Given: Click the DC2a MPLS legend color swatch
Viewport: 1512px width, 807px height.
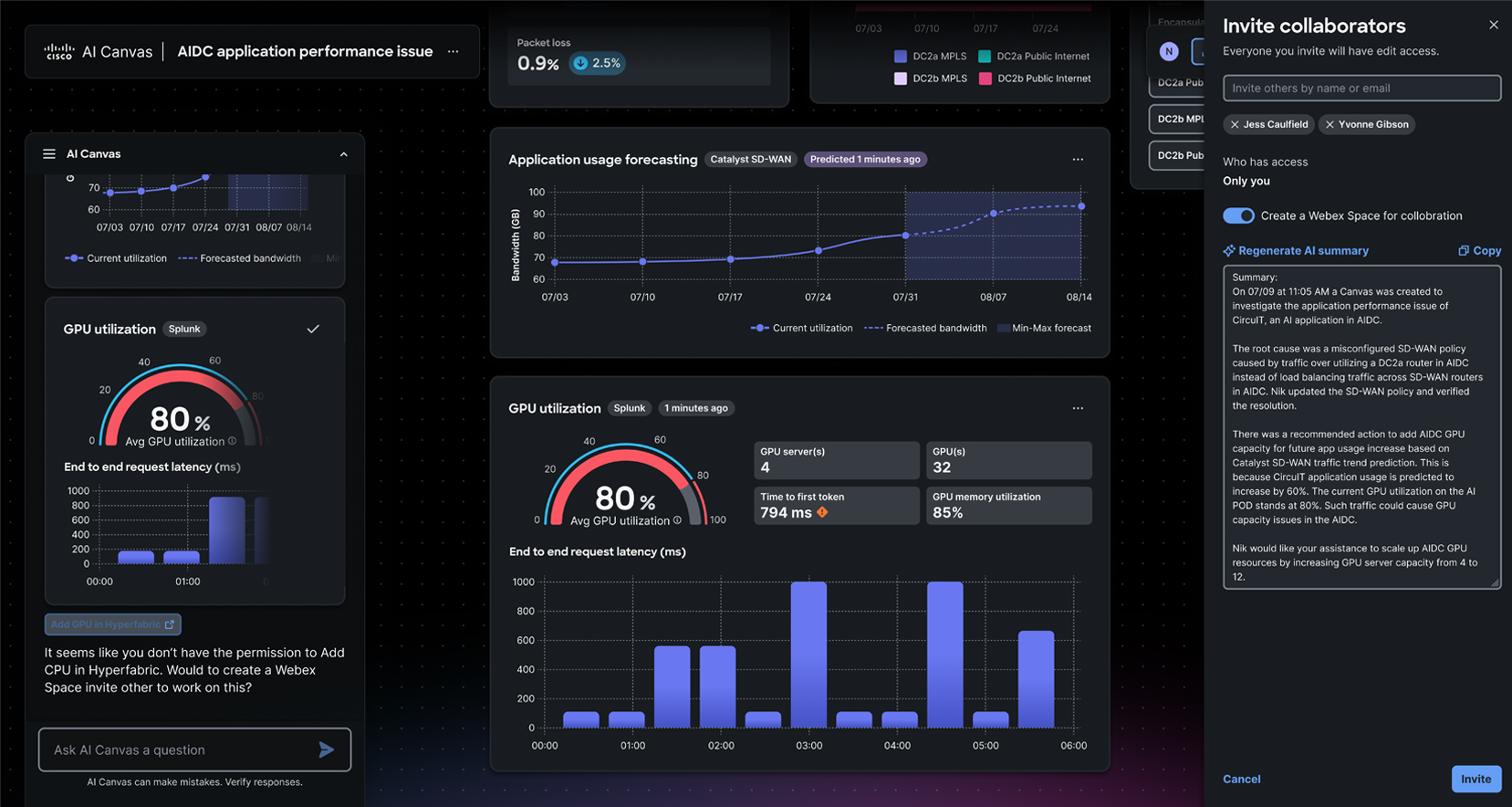Looking at the screenshot, I should (901, 57).
